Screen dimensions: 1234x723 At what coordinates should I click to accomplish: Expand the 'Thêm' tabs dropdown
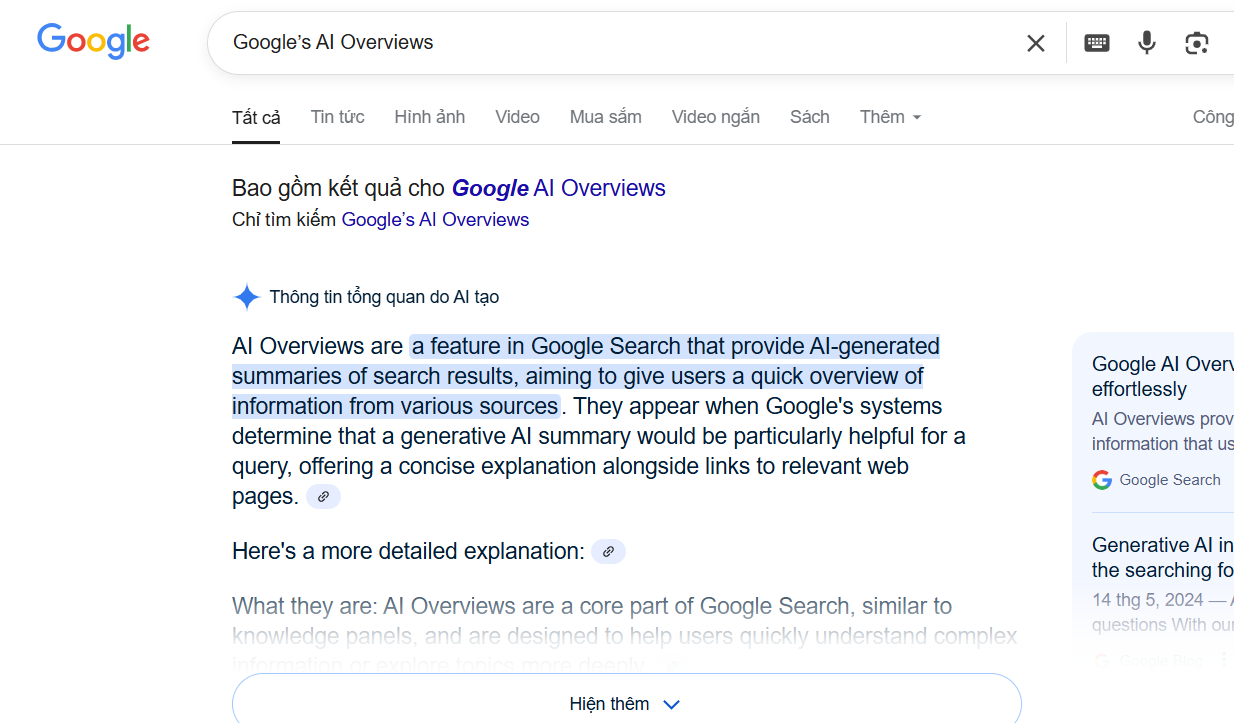(890, 117)
